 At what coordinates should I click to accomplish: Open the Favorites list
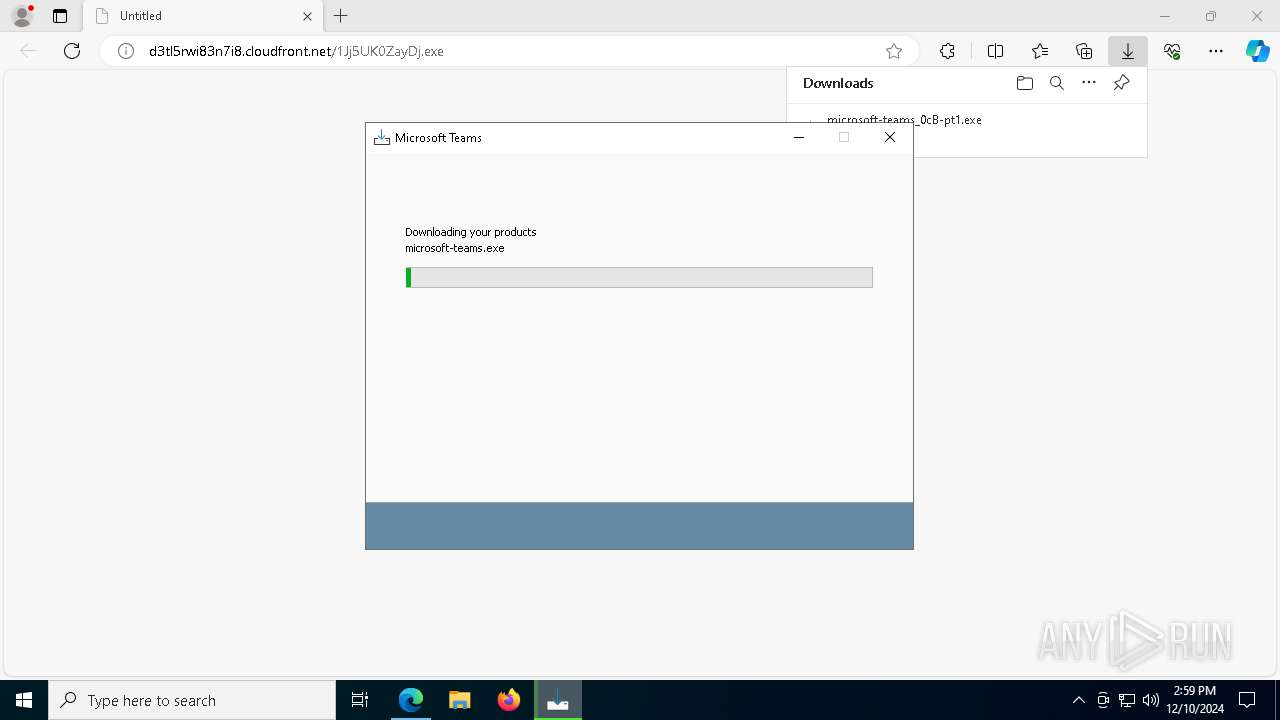point(1040,51)
